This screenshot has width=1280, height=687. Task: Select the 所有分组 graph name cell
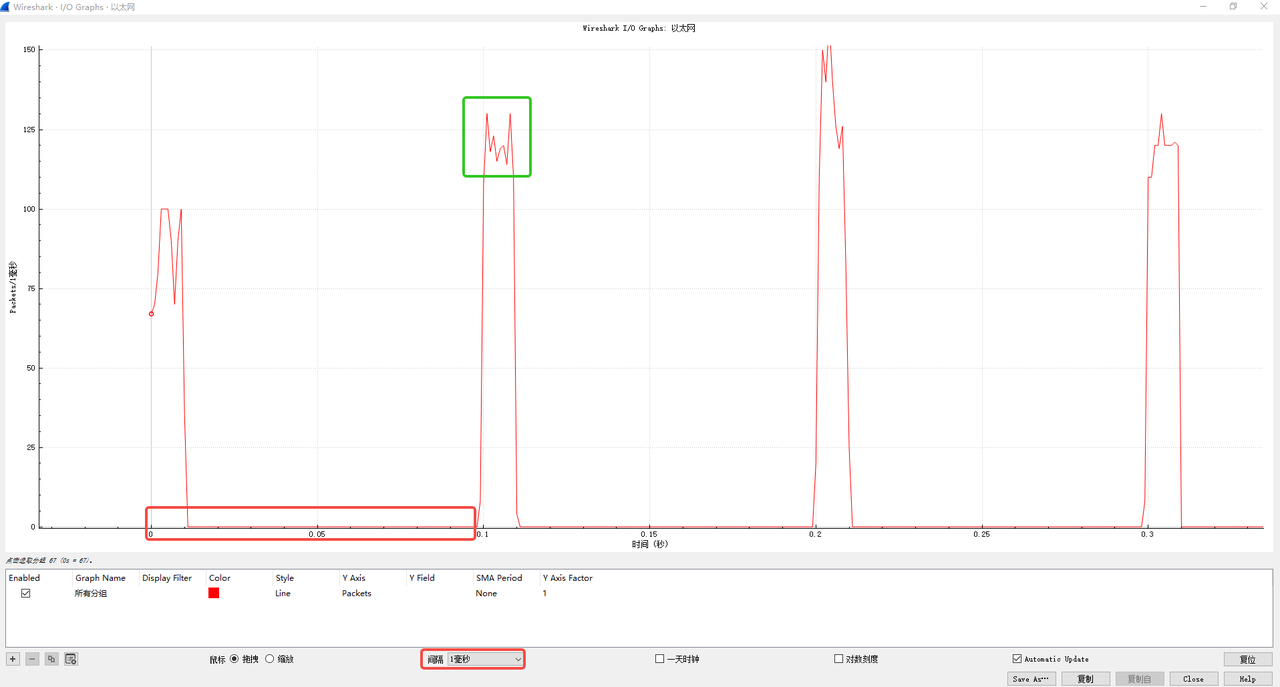point(91,593)
